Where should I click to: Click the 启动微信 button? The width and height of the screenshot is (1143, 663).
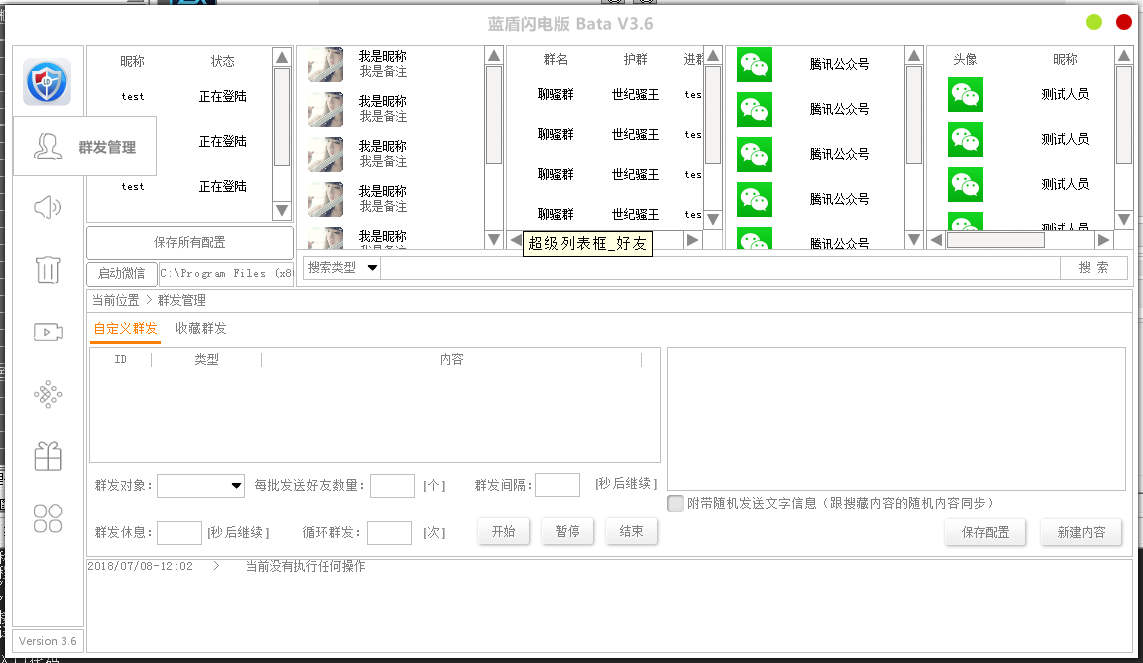[x=121, y=273]
